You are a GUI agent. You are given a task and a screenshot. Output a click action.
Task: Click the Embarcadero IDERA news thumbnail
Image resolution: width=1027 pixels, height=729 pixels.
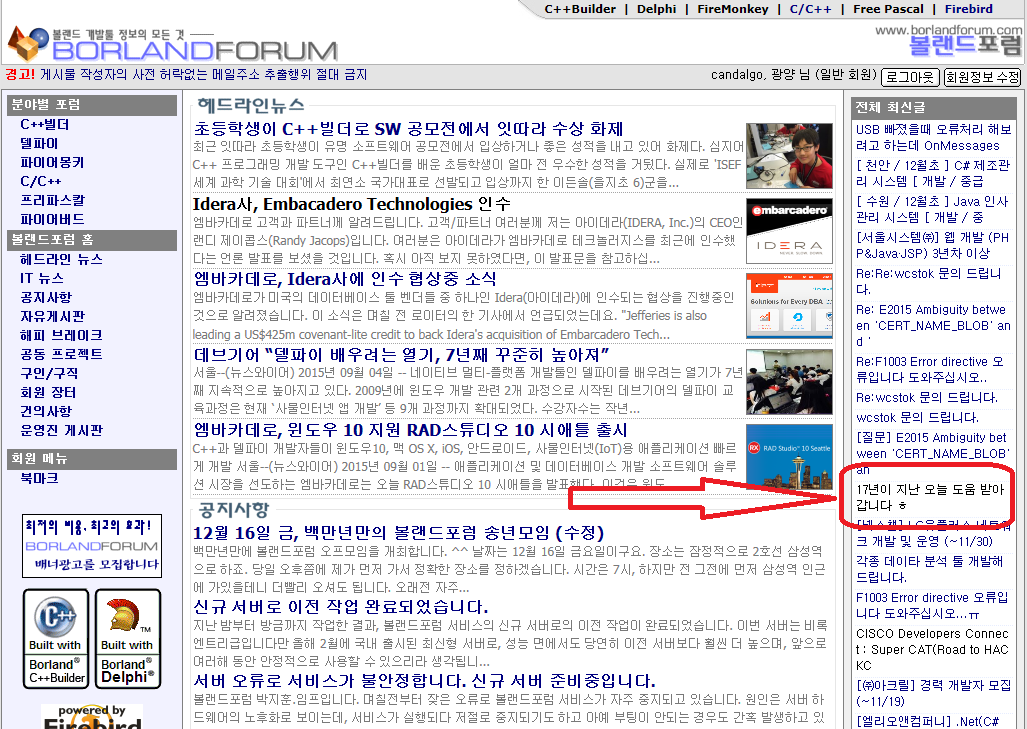tap(788, 231)
